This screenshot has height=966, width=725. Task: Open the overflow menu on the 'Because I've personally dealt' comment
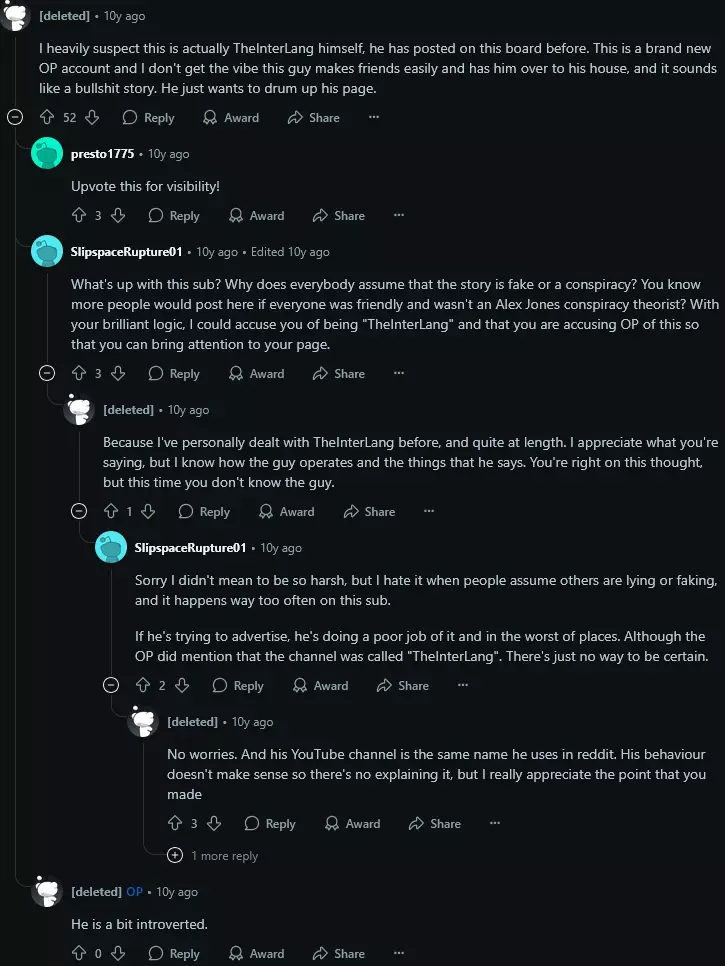tap(429, 511)
